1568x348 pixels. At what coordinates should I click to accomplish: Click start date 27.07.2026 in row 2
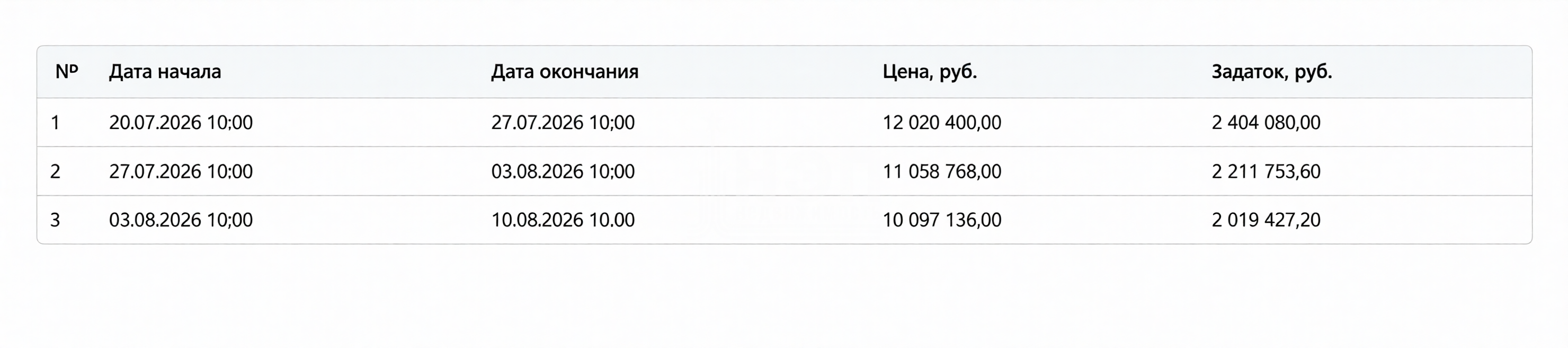point(181,171)
